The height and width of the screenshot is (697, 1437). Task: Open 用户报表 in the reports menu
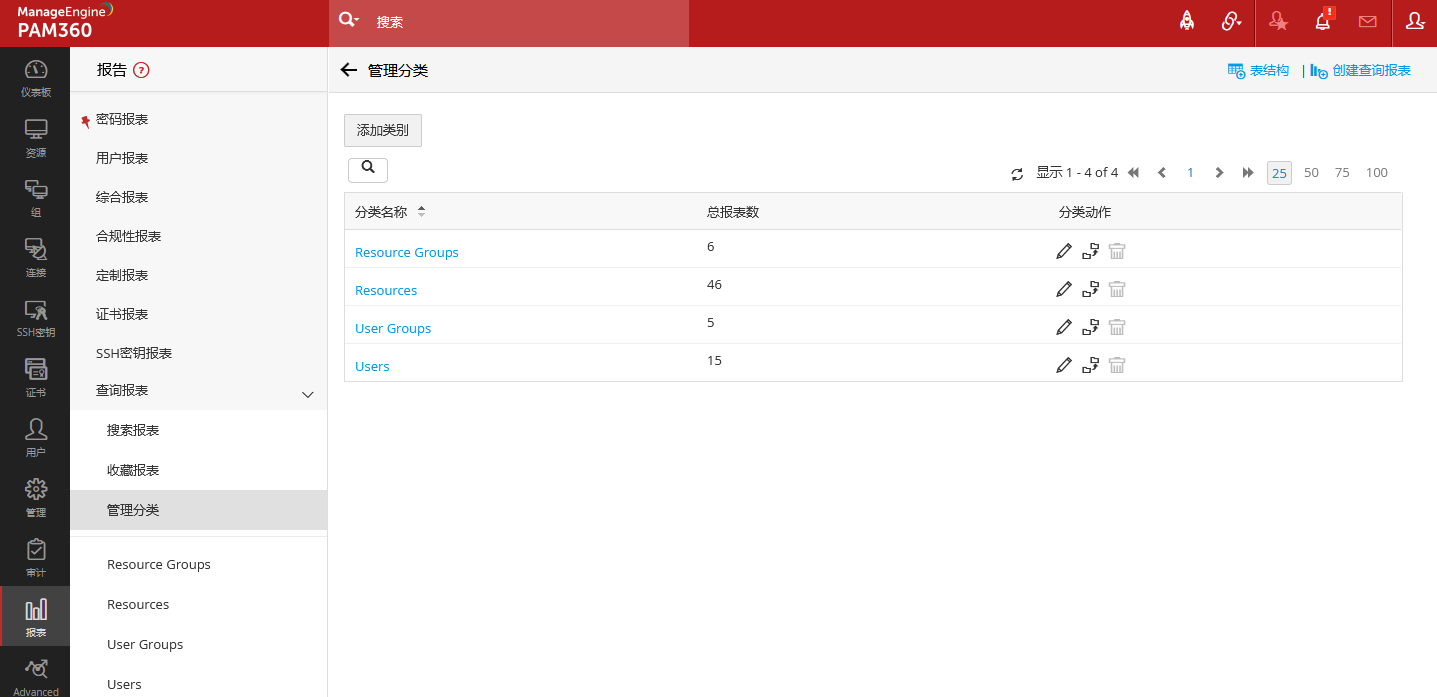click(122, 158)
